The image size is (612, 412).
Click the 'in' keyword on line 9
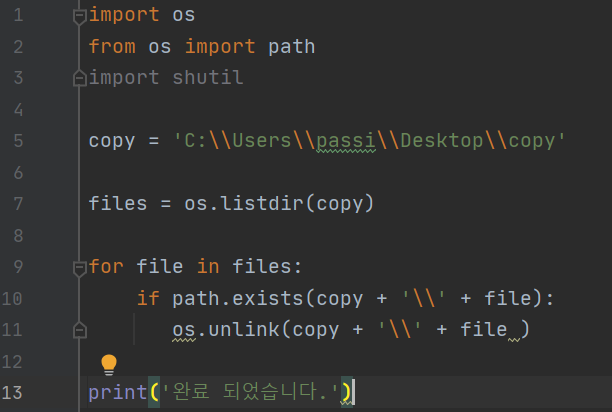coord(208,267)
